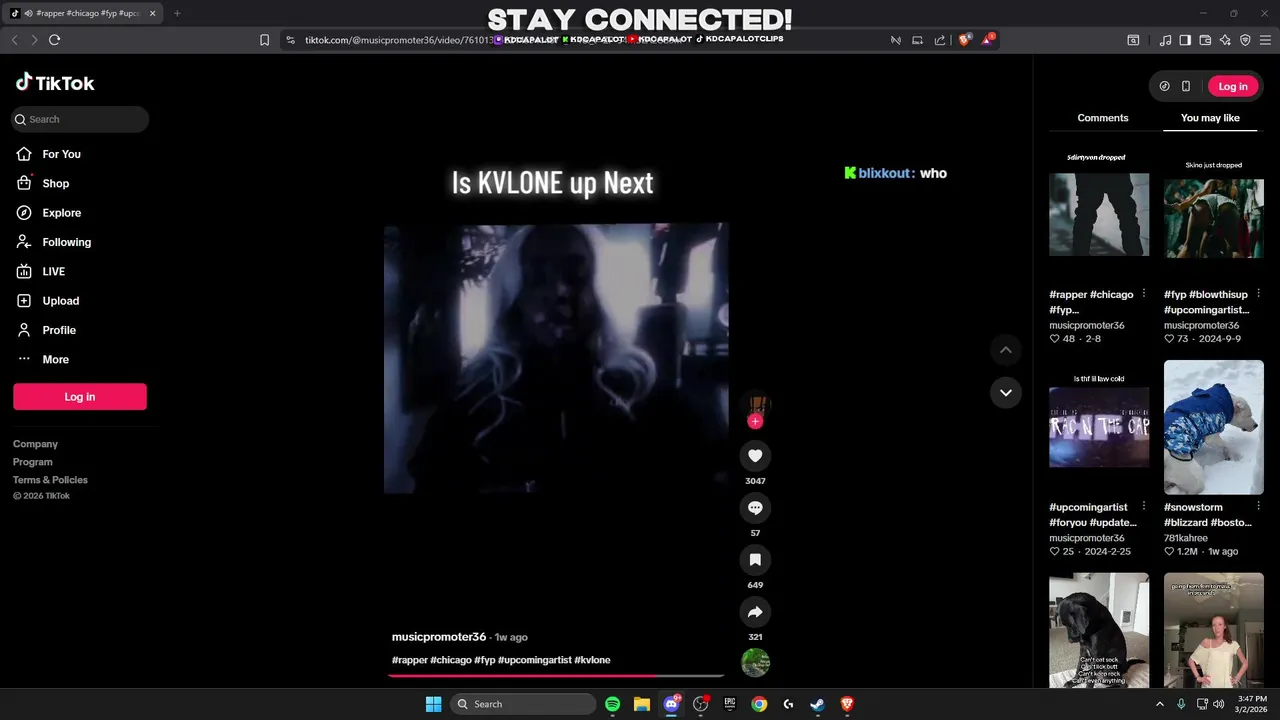Image resolution: width=1280 pixels, height=720 pixels.
Task: Go to the previous video with up chevron
Action: point(1006,350)
